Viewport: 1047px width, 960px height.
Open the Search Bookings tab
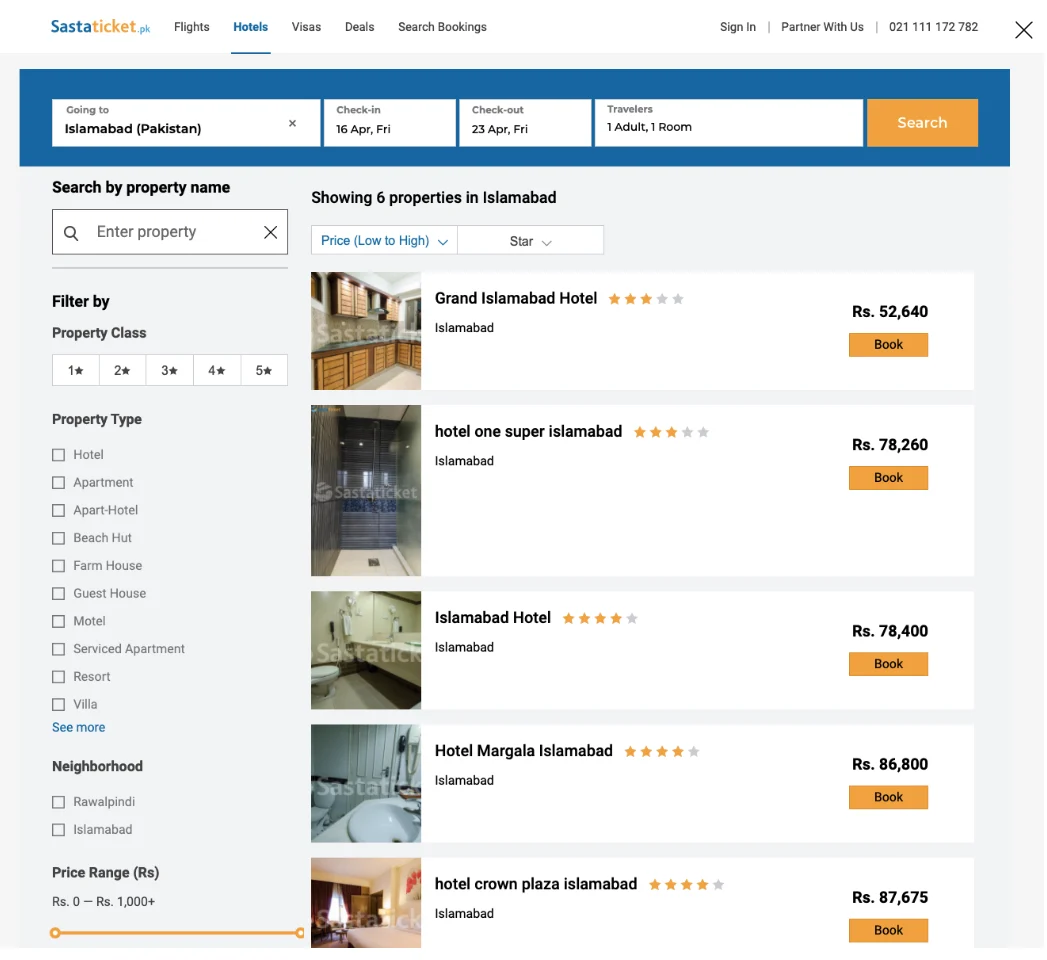[x=442, y=27]
